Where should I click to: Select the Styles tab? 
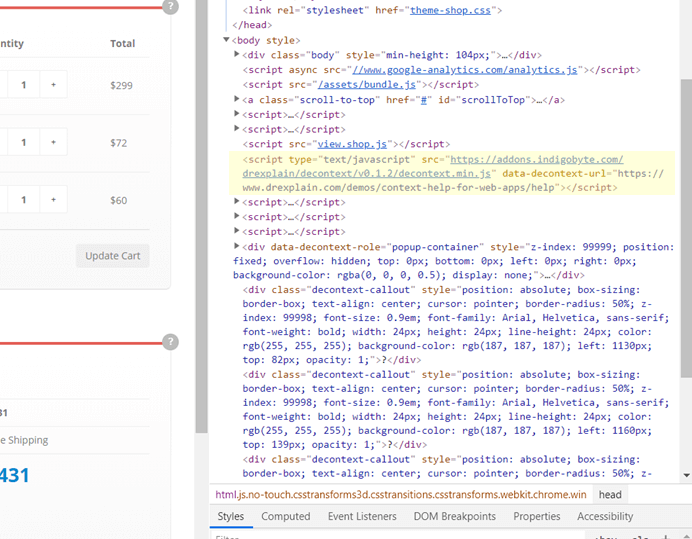pyautogui.click(x=231, y=516)
